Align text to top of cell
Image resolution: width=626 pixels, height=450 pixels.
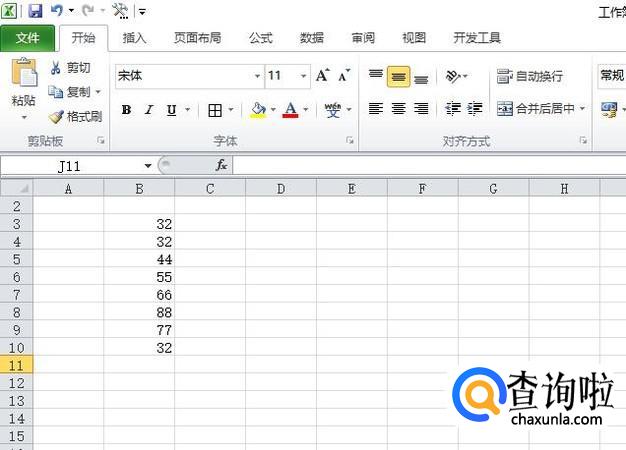[376, 75]
